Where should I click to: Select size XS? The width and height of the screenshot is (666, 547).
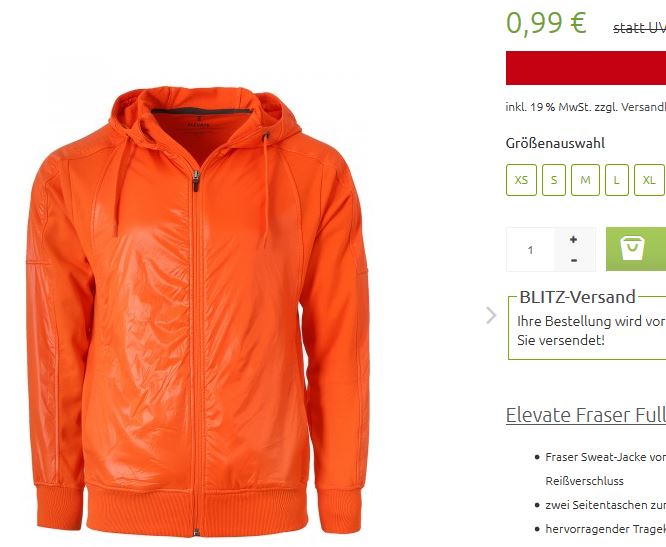[x=521, y=180]
